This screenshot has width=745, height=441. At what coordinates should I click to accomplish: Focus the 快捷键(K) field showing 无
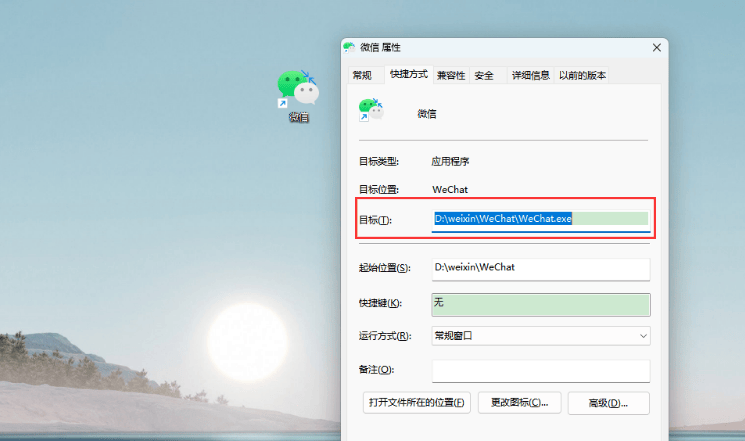(x=541, y=305)
